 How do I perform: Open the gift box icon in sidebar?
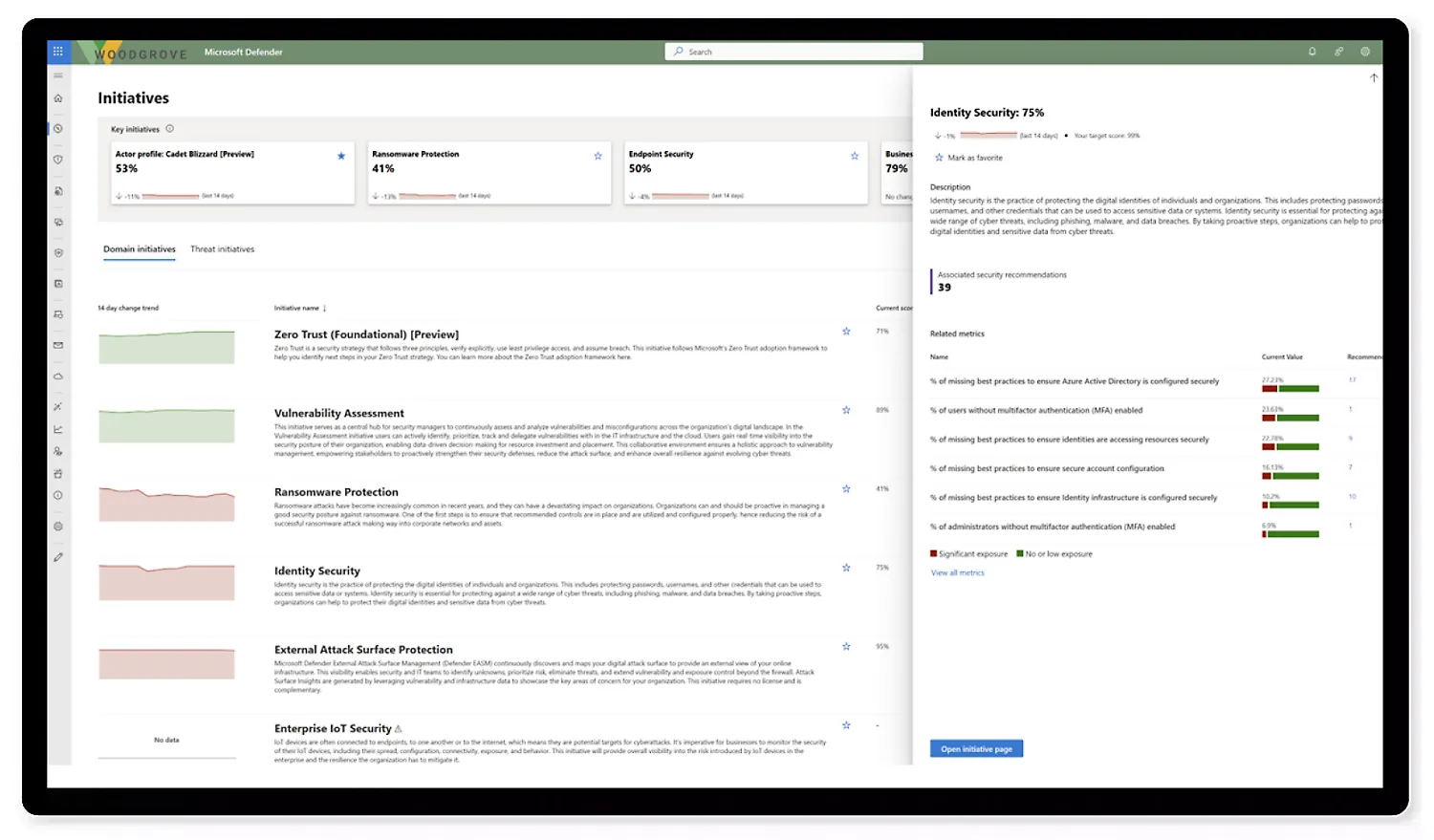coord(58,474)
